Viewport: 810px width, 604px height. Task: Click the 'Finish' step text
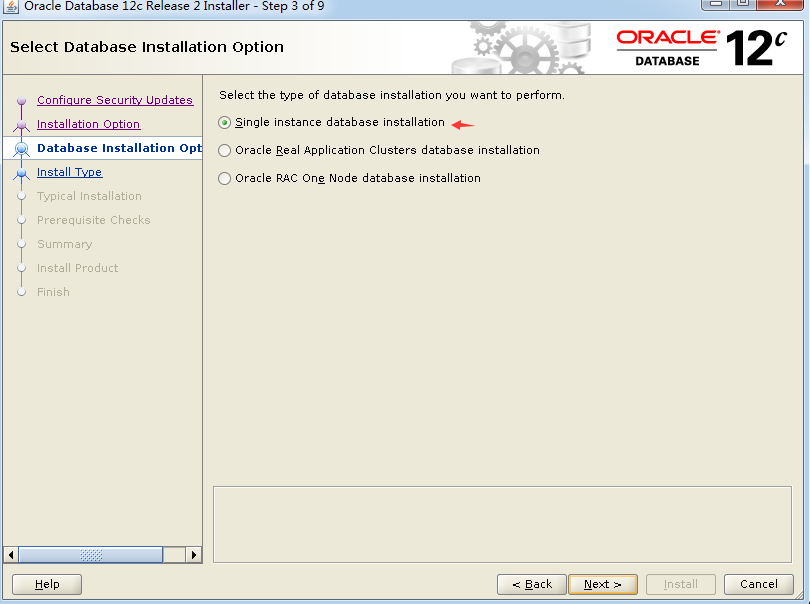pos(53,292)
